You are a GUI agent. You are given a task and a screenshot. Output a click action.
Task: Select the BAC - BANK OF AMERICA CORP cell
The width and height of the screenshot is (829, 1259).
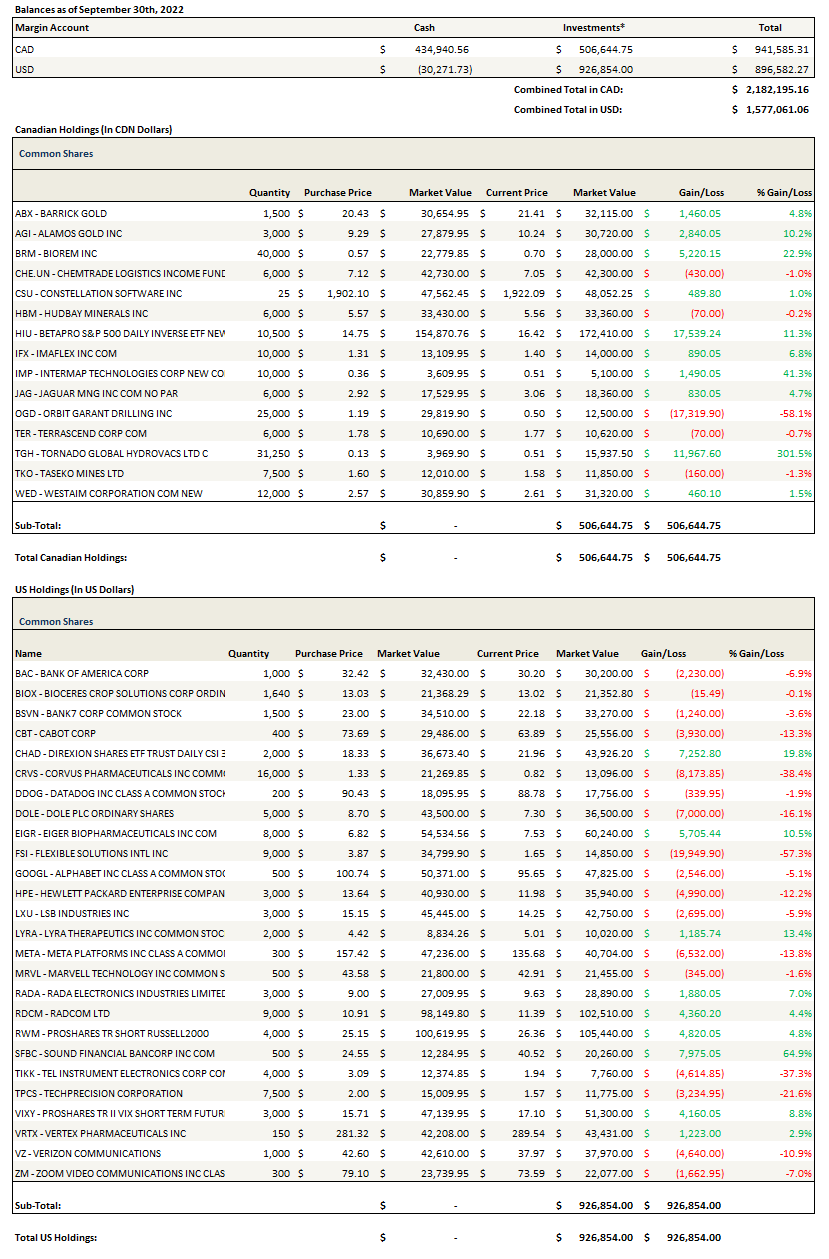(x=82, y=673)
